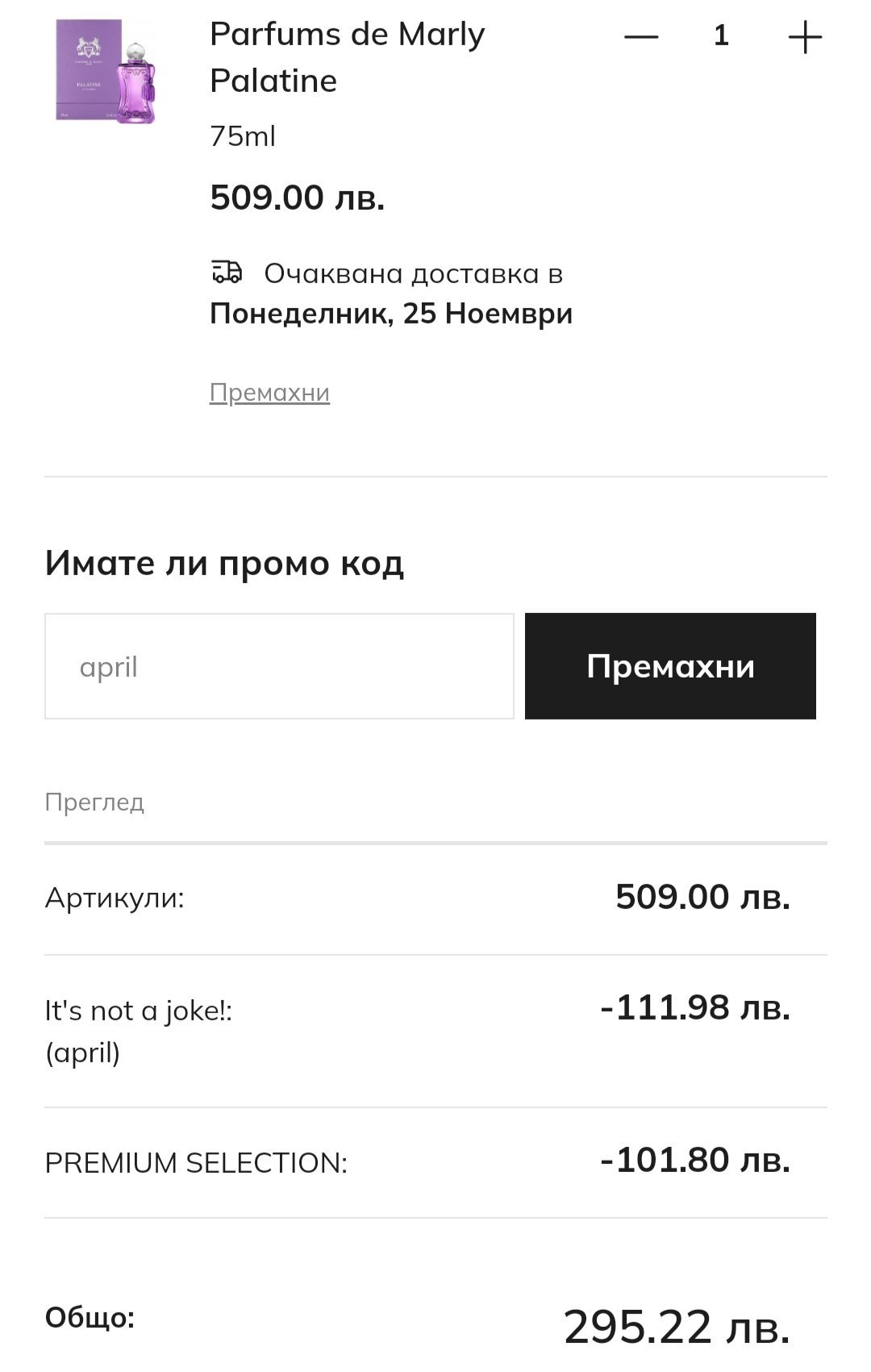Click the -111.98 лв. discount amount

coord(695,1008)
